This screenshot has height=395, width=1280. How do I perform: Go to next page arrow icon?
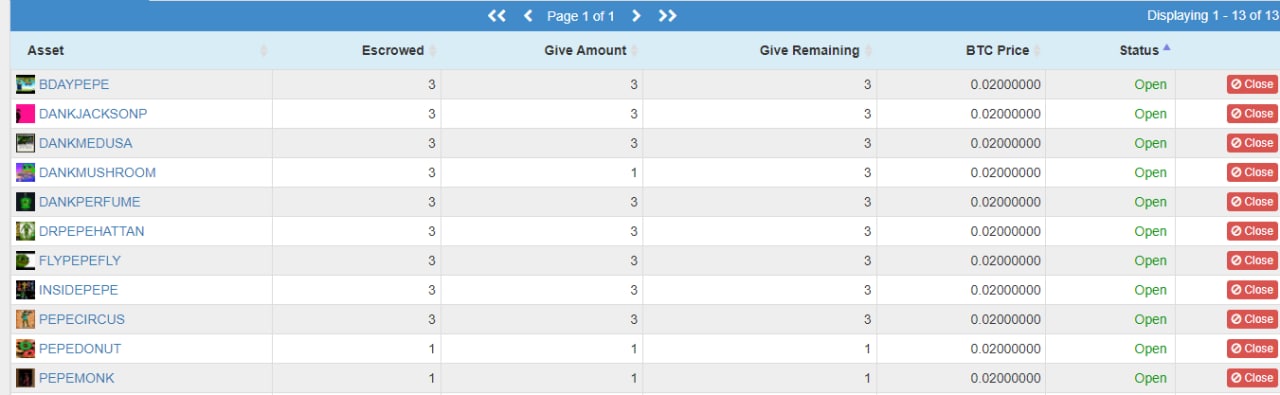coord(636,16)
